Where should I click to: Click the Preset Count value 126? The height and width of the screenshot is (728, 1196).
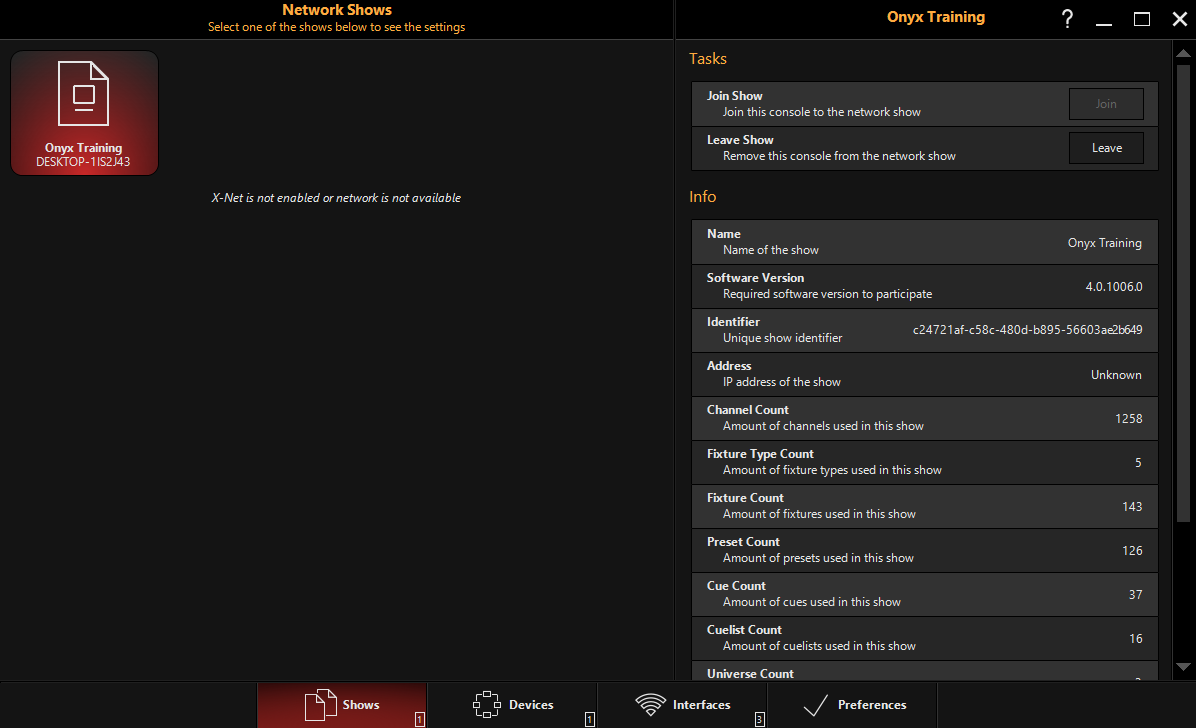(x=1131, y=551)
